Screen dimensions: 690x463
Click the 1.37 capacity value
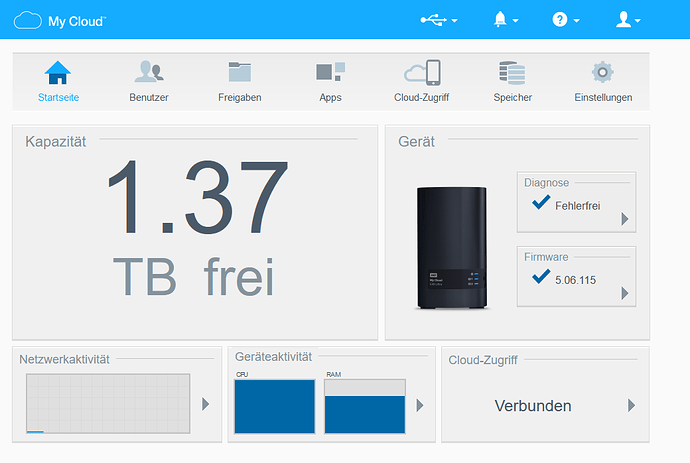[198, 197]
